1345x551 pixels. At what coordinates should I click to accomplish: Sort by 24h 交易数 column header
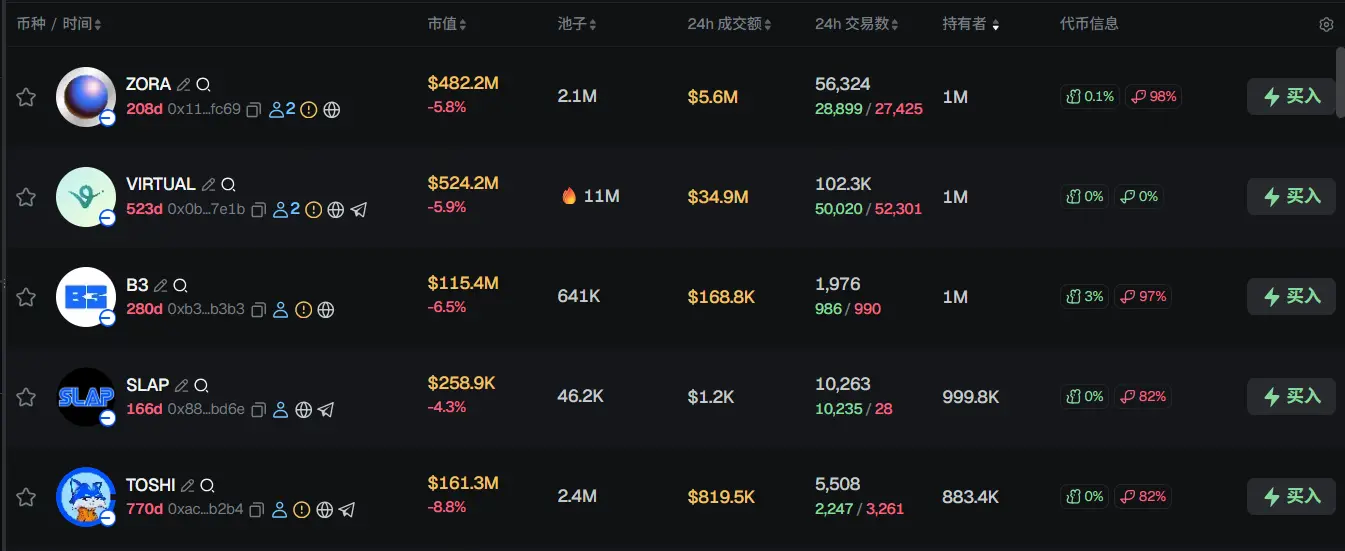click(856, 24)
